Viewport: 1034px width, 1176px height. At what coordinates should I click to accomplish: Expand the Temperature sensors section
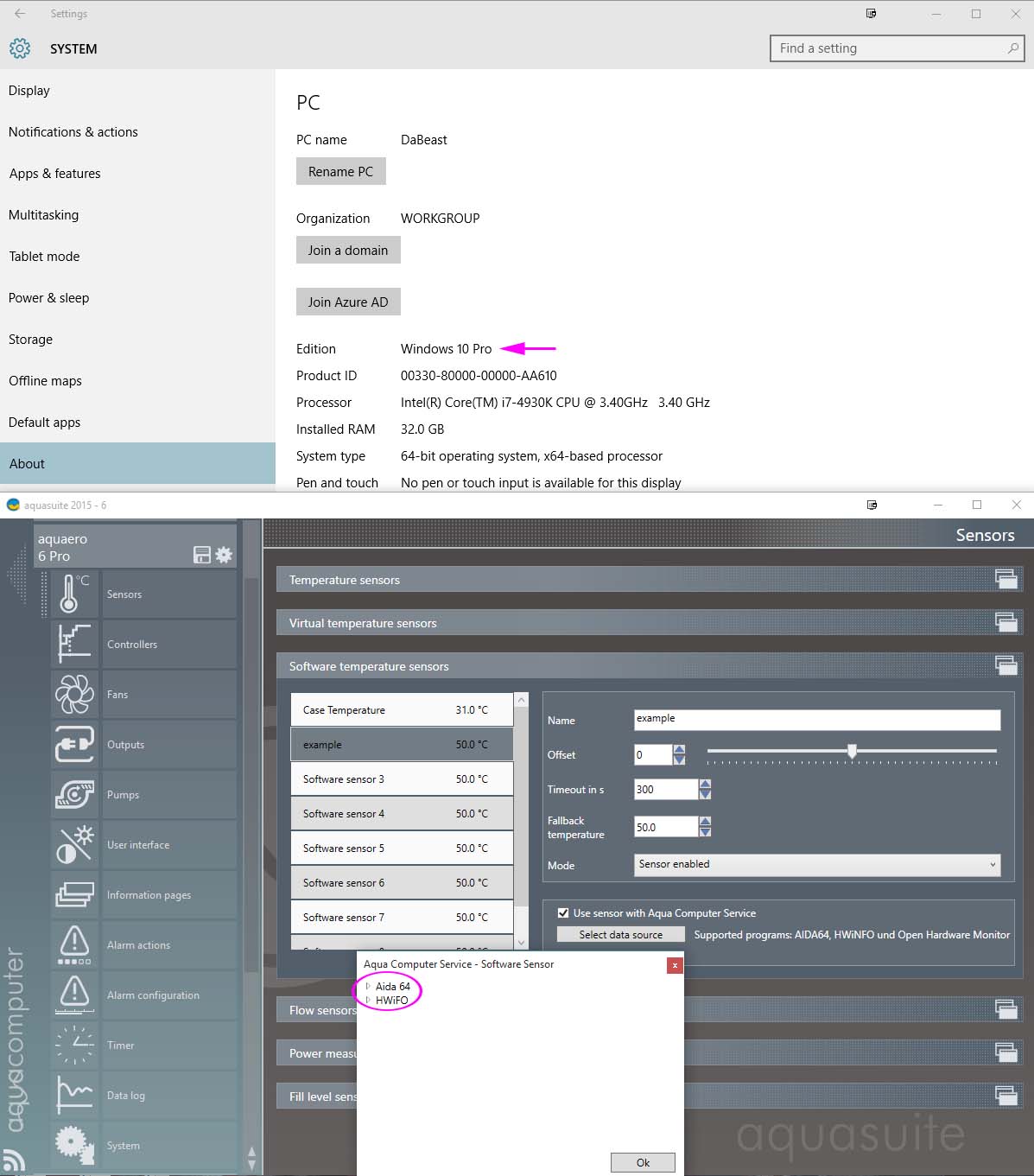(x=1005, y=580)
